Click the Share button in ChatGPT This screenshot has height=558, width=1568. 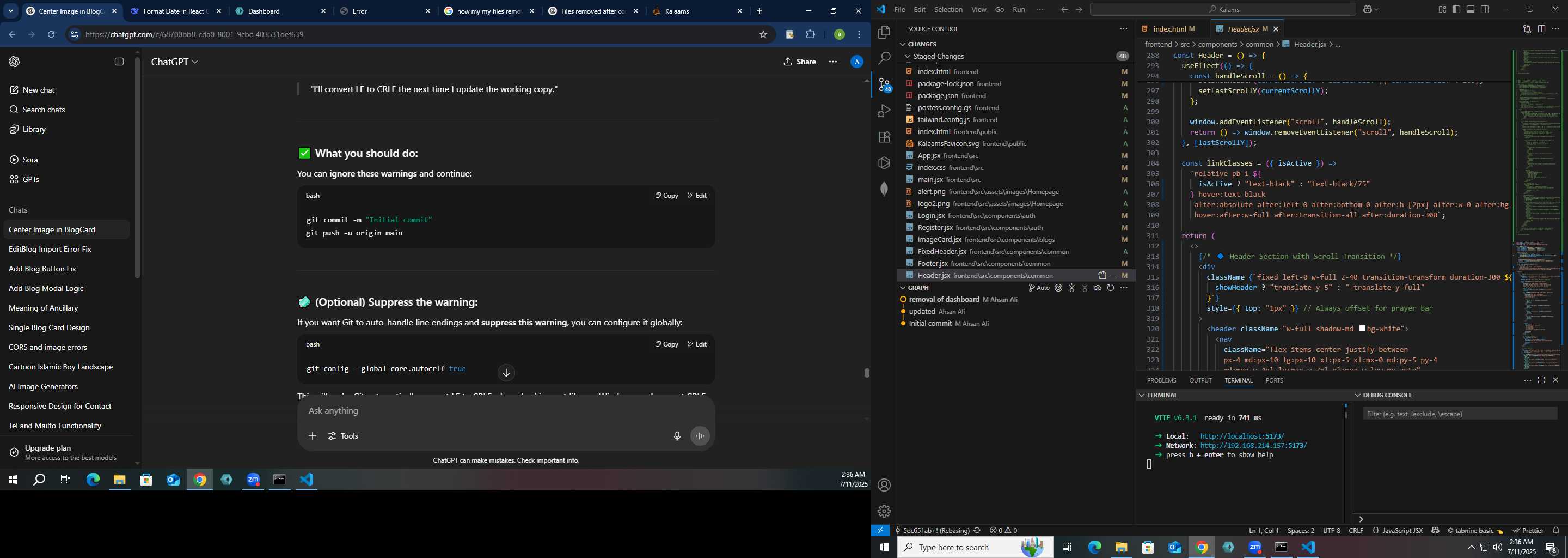coord(800,62)
